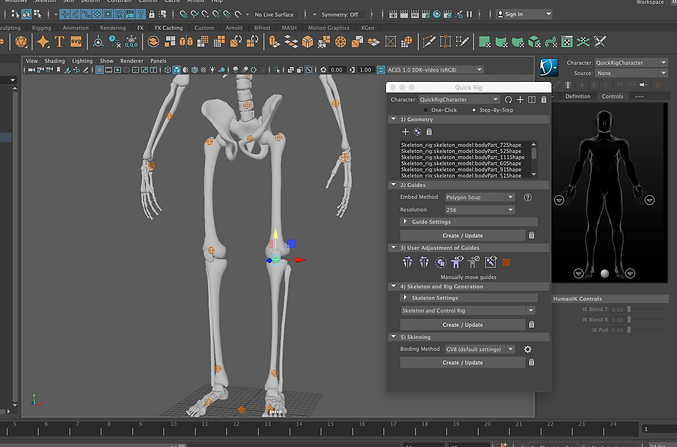Open skinning binding options gear icon
The width and height of the screenshot is (677, 447).
pos(528,349)
